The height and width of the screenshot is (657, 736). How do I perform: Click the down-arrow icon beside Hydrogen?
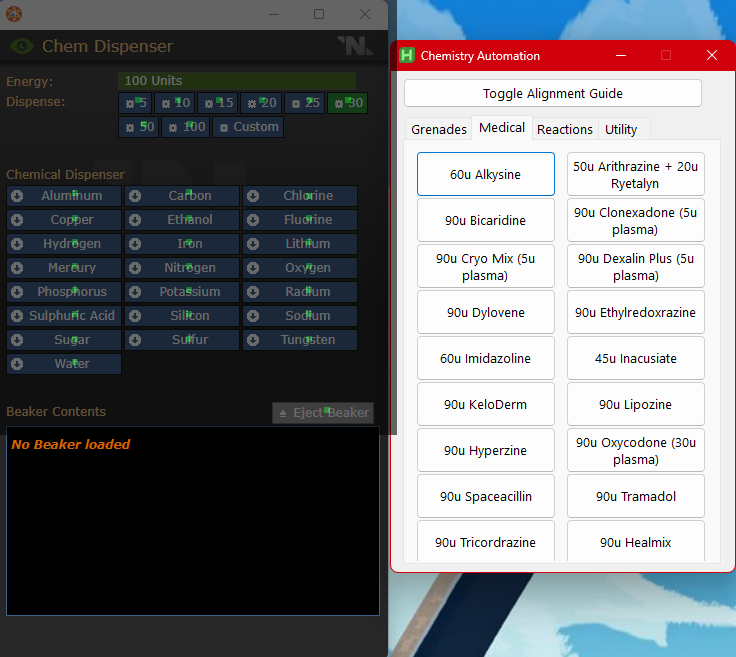click(17, 244)
